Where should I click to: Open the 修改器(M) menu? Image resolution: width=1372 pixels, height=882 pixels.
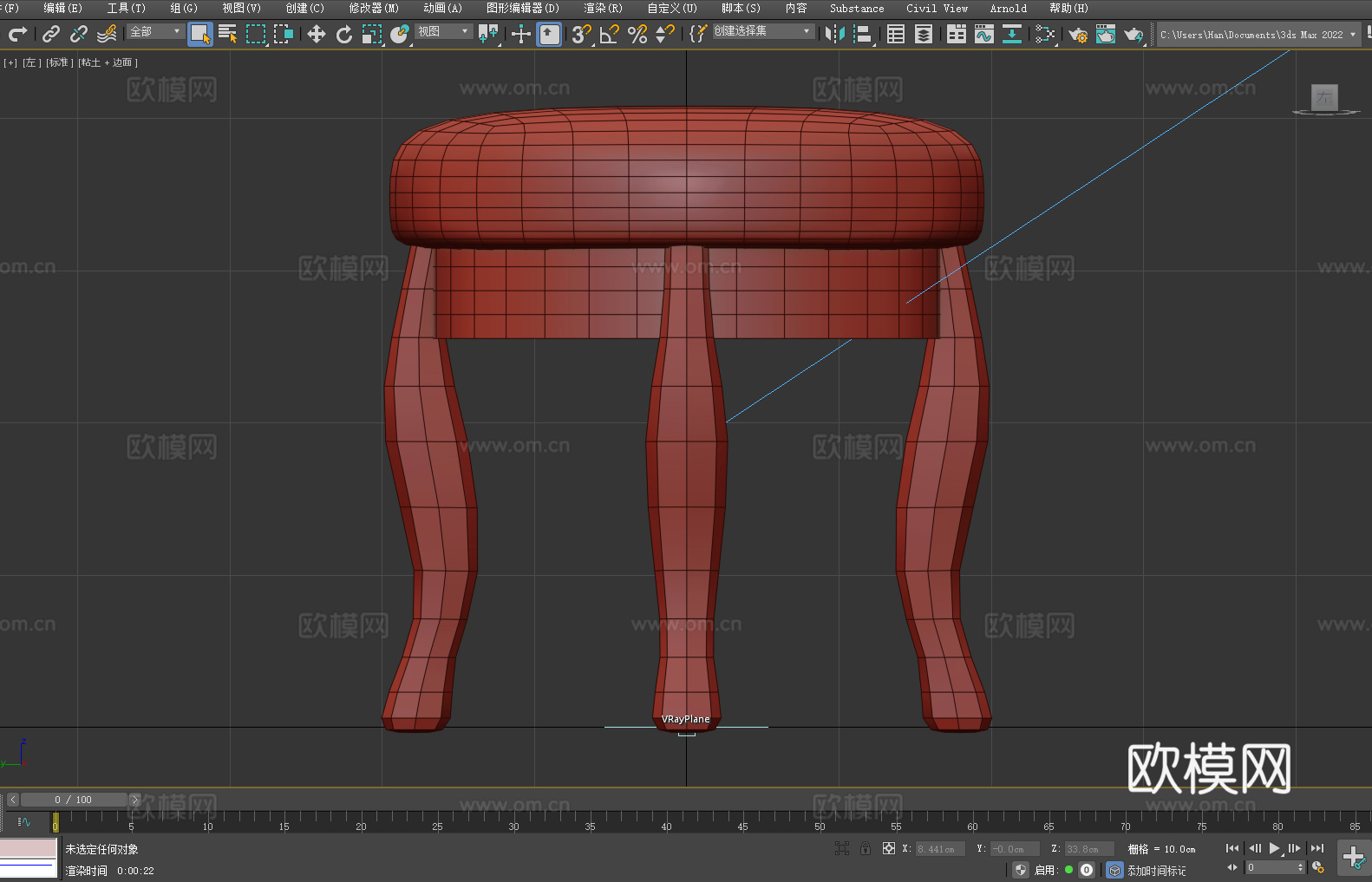374,8
